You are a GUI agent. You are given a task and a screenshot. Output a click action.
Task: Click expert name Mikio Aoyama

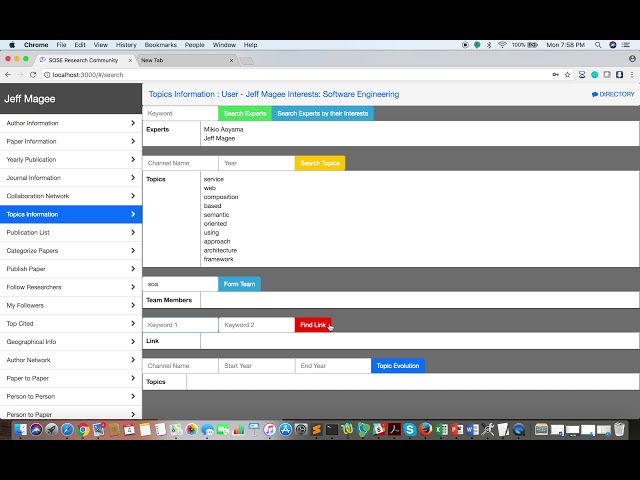click(x=224, y=129)
